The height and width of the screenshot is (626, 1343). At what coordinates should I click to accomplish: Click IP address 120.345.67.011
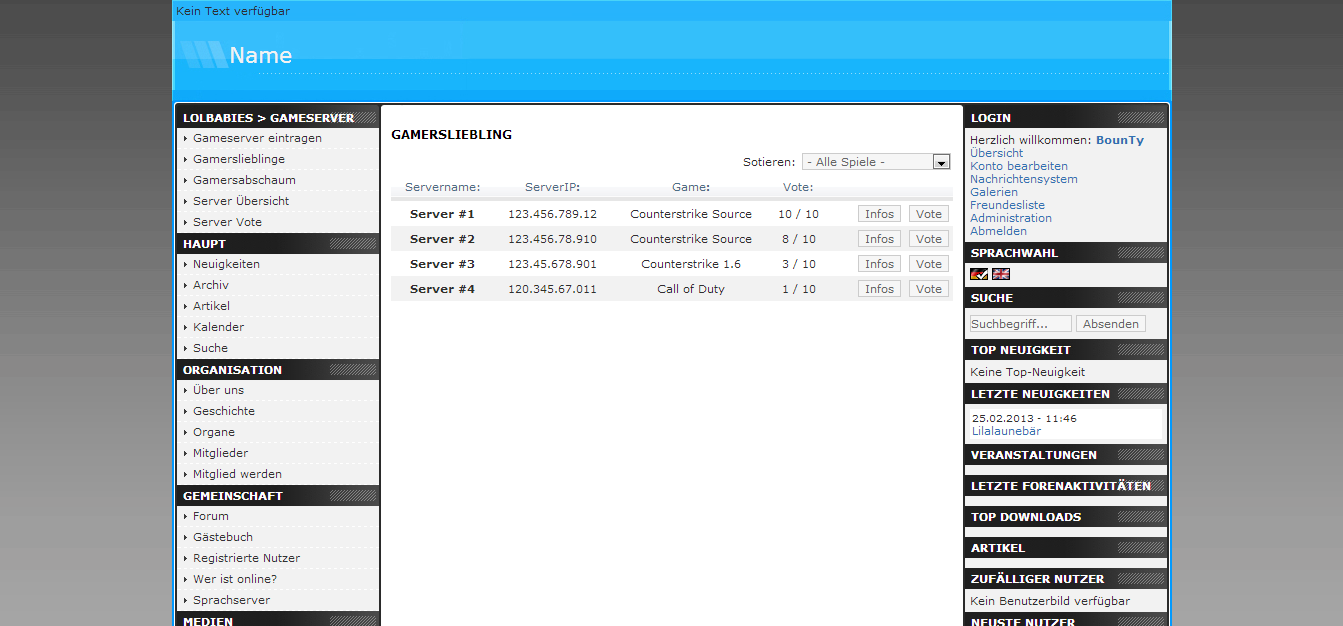552,289
